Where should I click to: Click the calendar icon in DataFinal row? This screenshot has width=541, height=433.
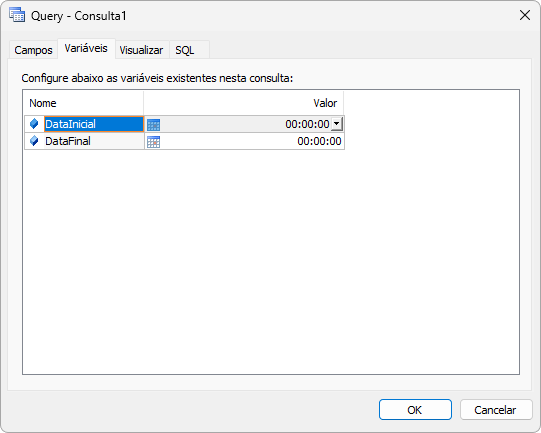click(153, 141)
